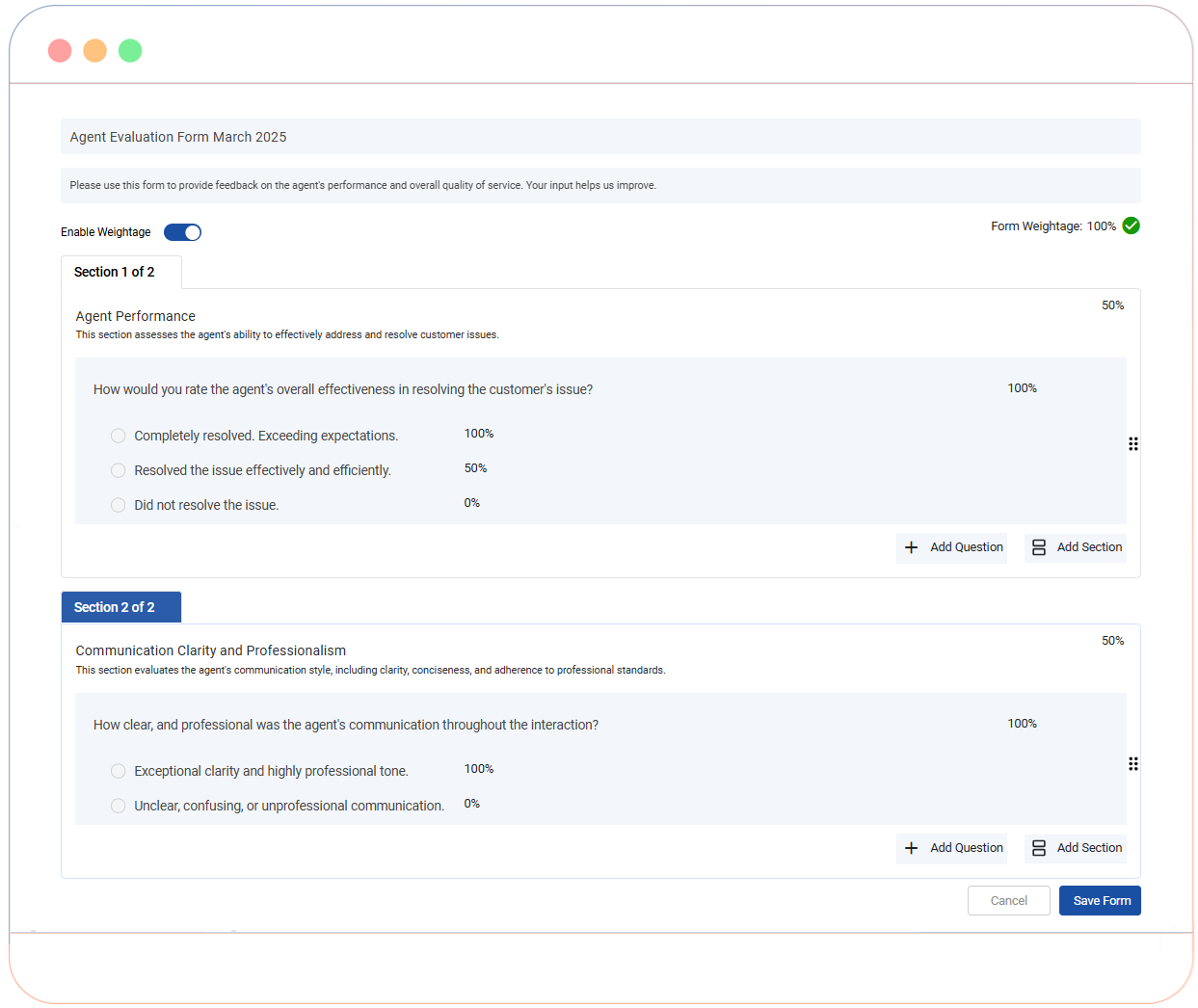Click the drag handle on the communication question

click(x=1133, y=763)
